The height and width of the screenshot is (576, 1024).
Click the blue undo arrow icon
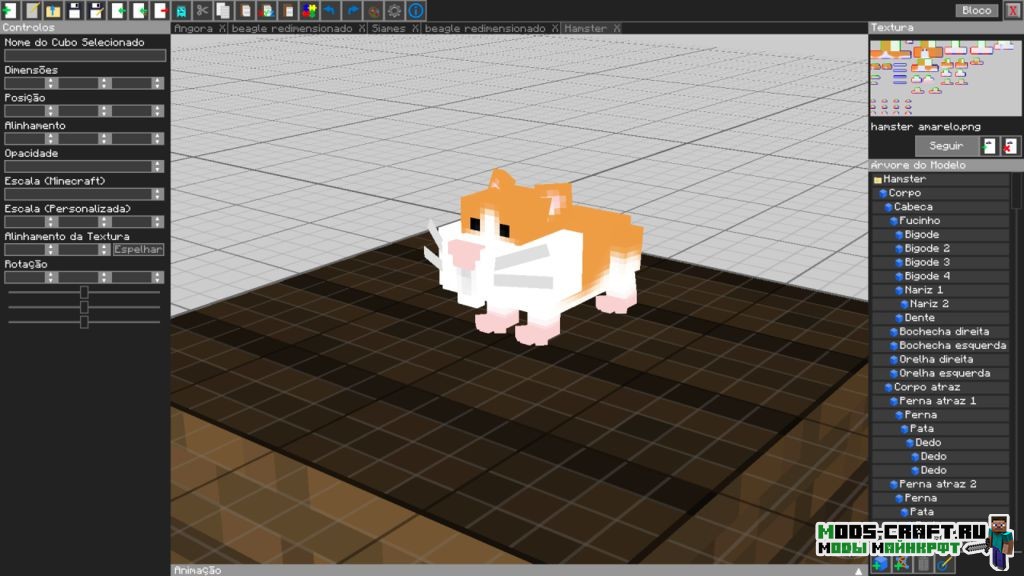330,11
